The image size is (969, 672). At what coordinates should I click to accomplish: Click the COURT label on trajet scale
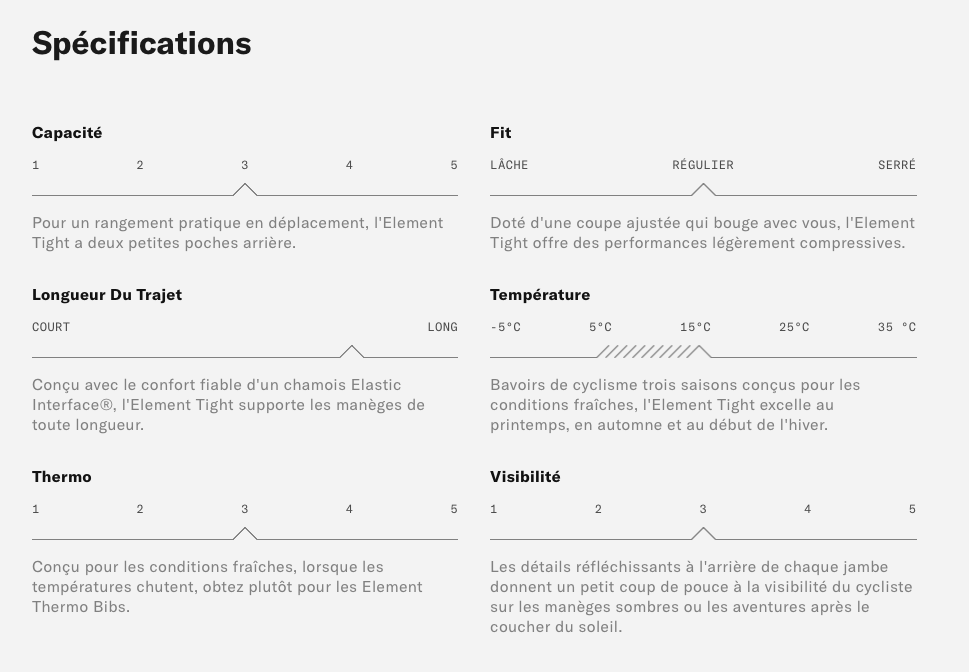tap(51, 327)
